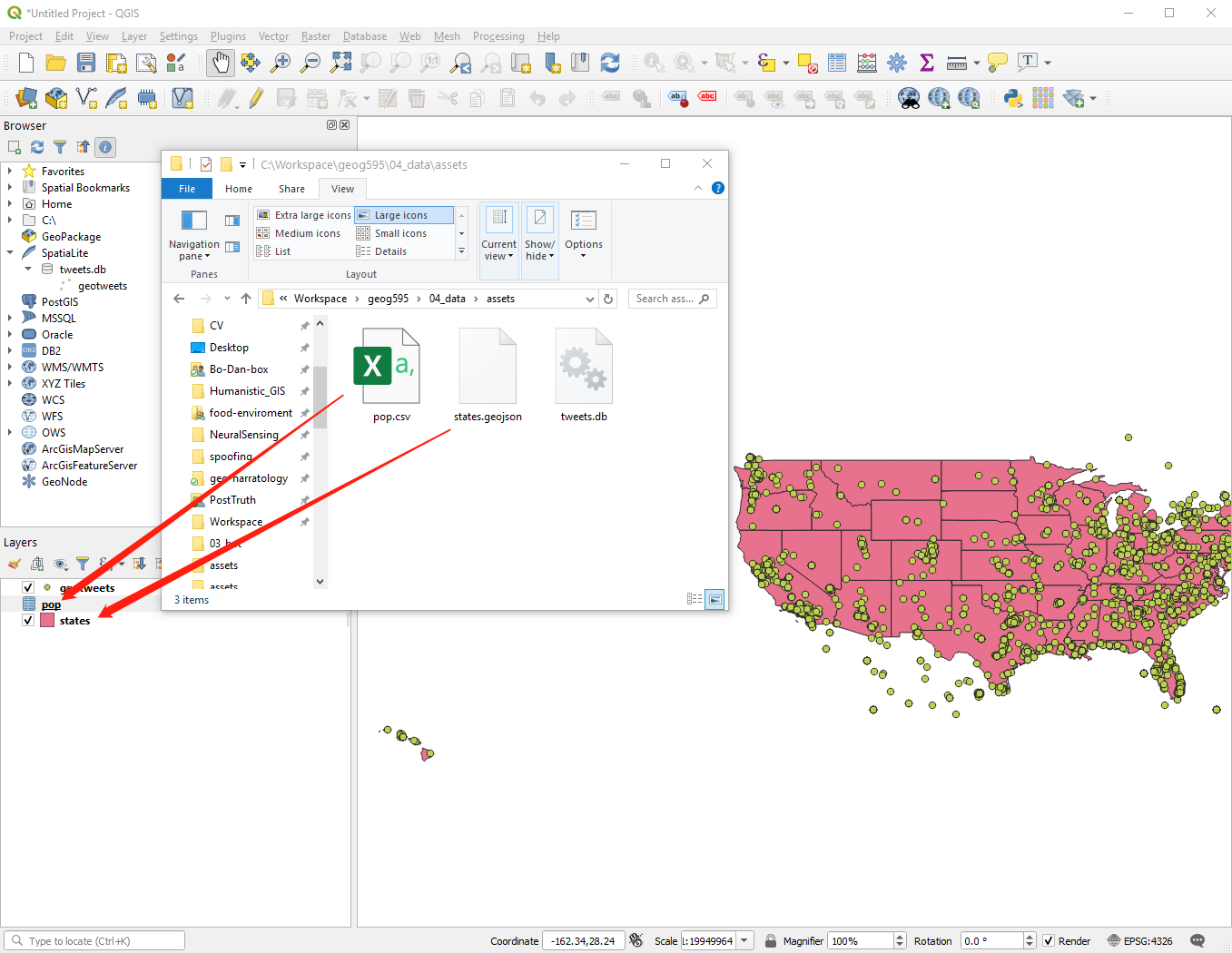
Task: Click the pink states layer symbol swatch
Action: pyautogui.click(x=47, y=620)
